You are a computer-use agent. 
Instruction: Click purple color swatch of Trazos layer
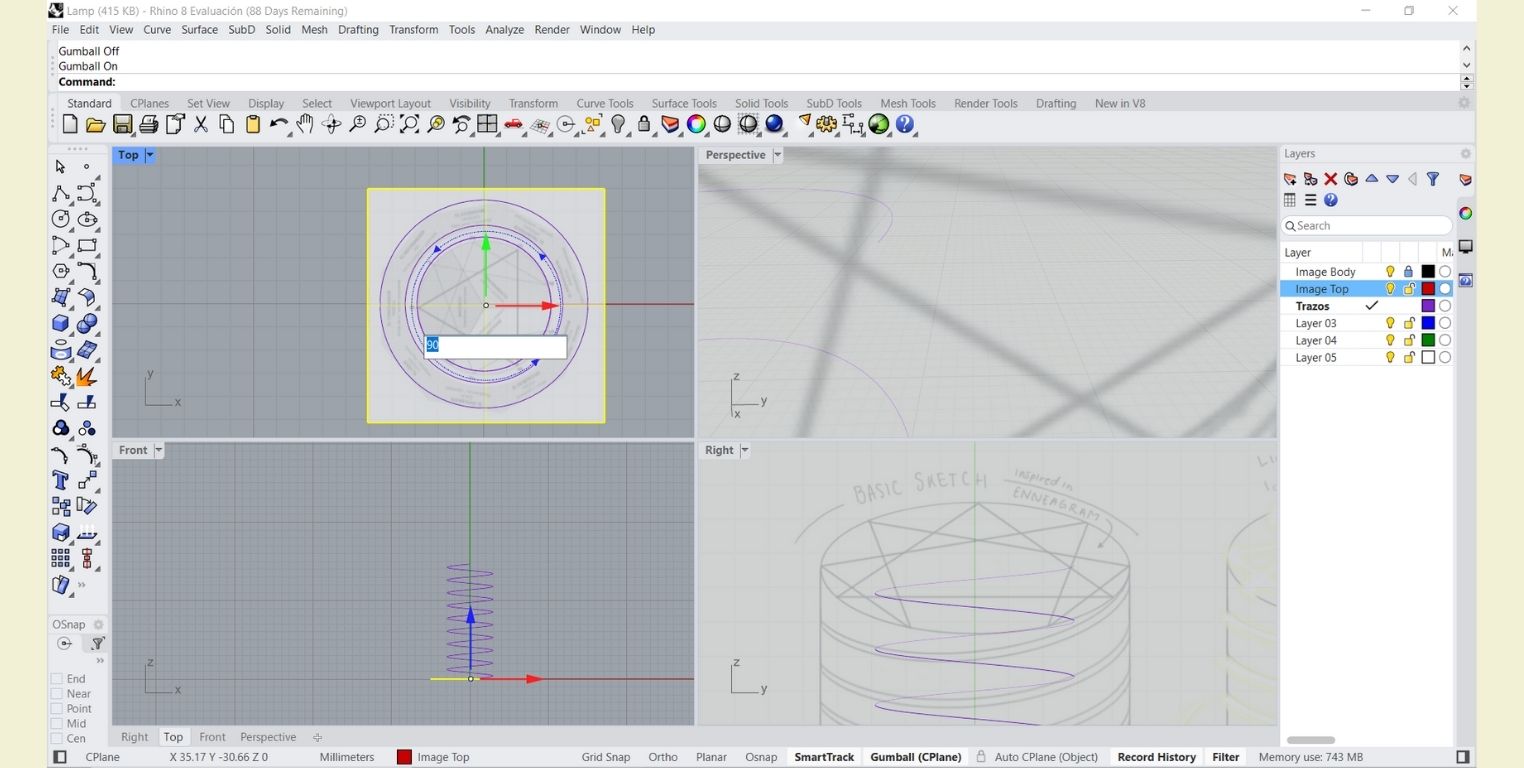pos(1428,306)
